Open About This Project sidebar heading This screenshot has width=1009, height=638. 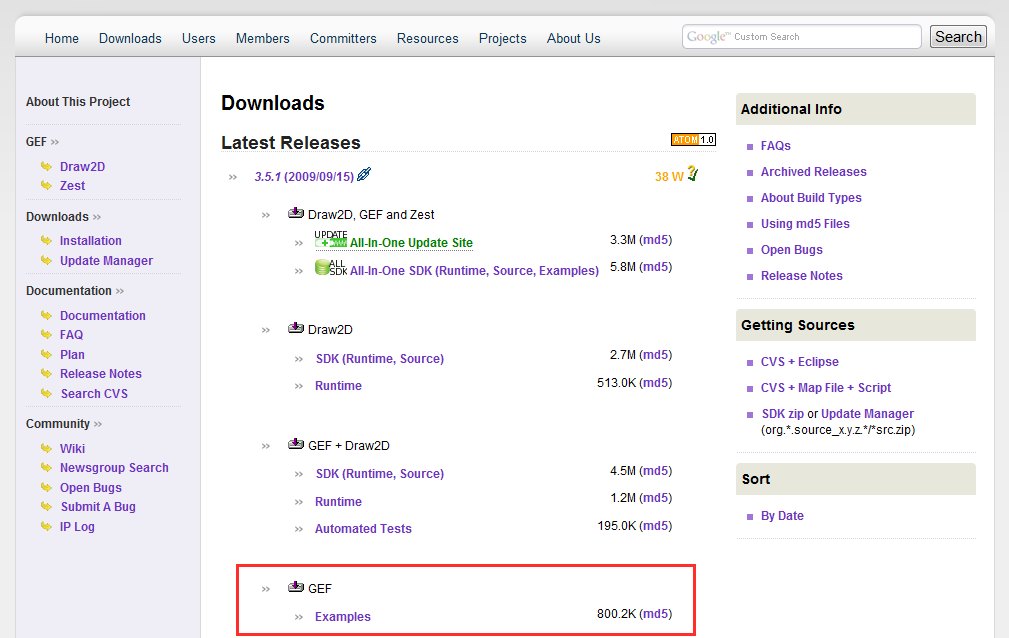coord(78,102)
